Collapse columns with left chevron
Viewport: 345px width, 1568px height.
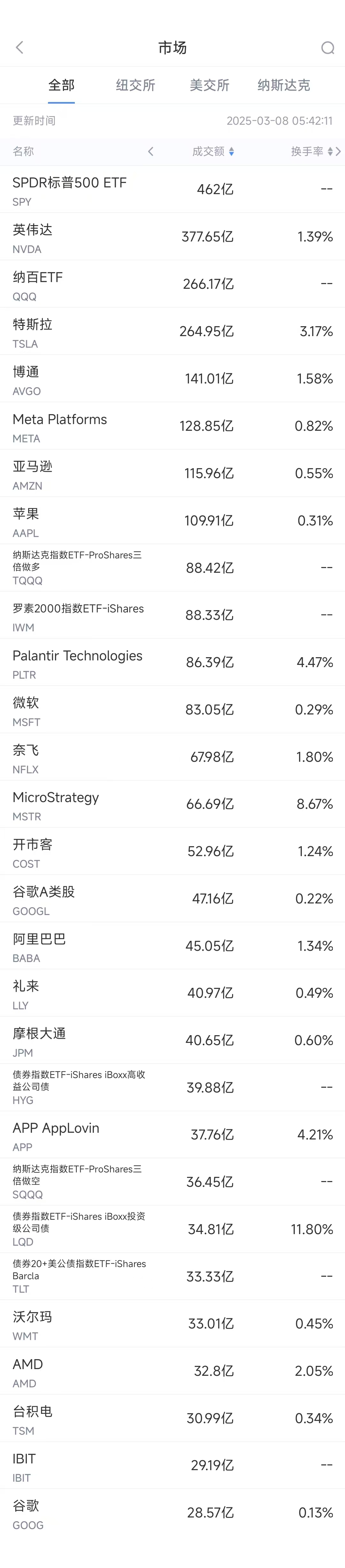point(150,152)
